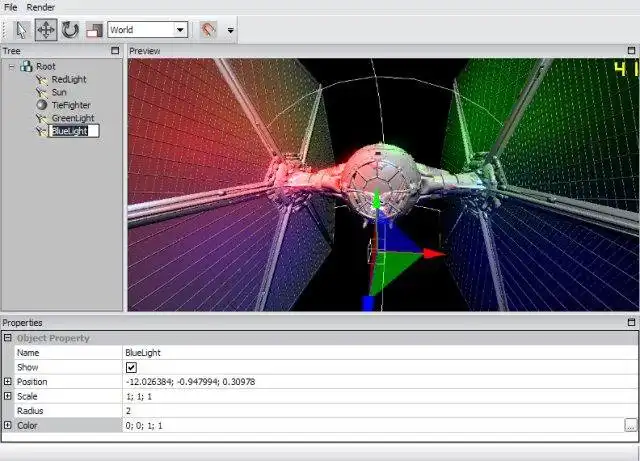The height and width of the screenshot is (461, 640).
Task: Expand the Position property
Action: (7, 381)
